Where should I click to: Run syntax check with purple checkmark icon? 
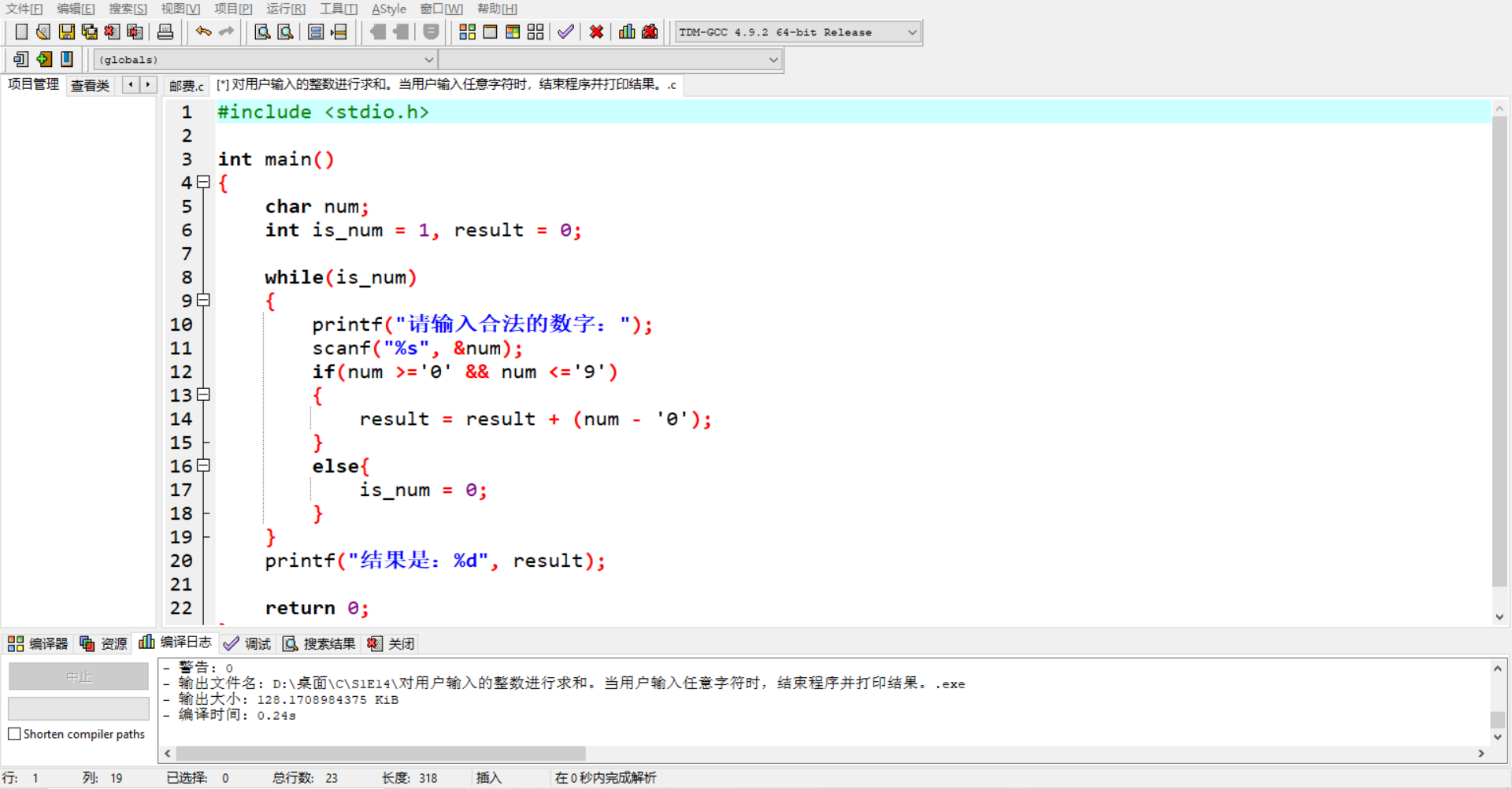(565, 31)
